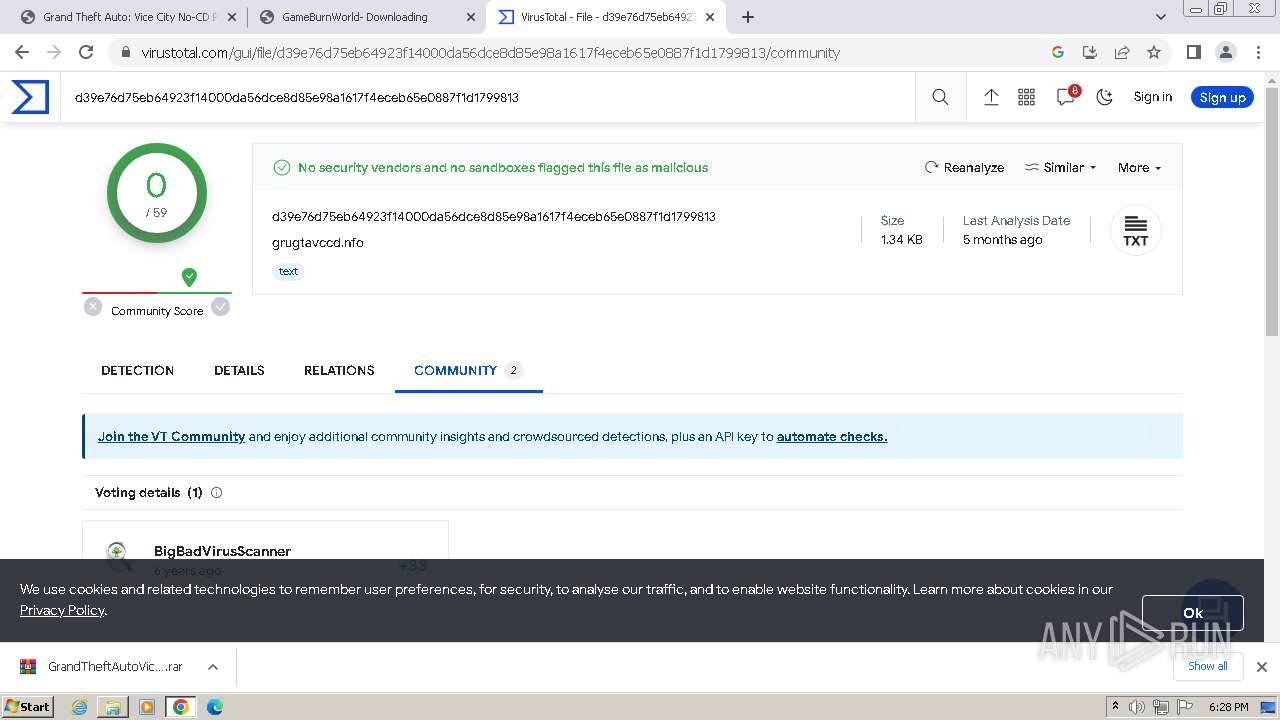Open the Chrome profile icon

pyautogui.click(x=1225, y=52)
